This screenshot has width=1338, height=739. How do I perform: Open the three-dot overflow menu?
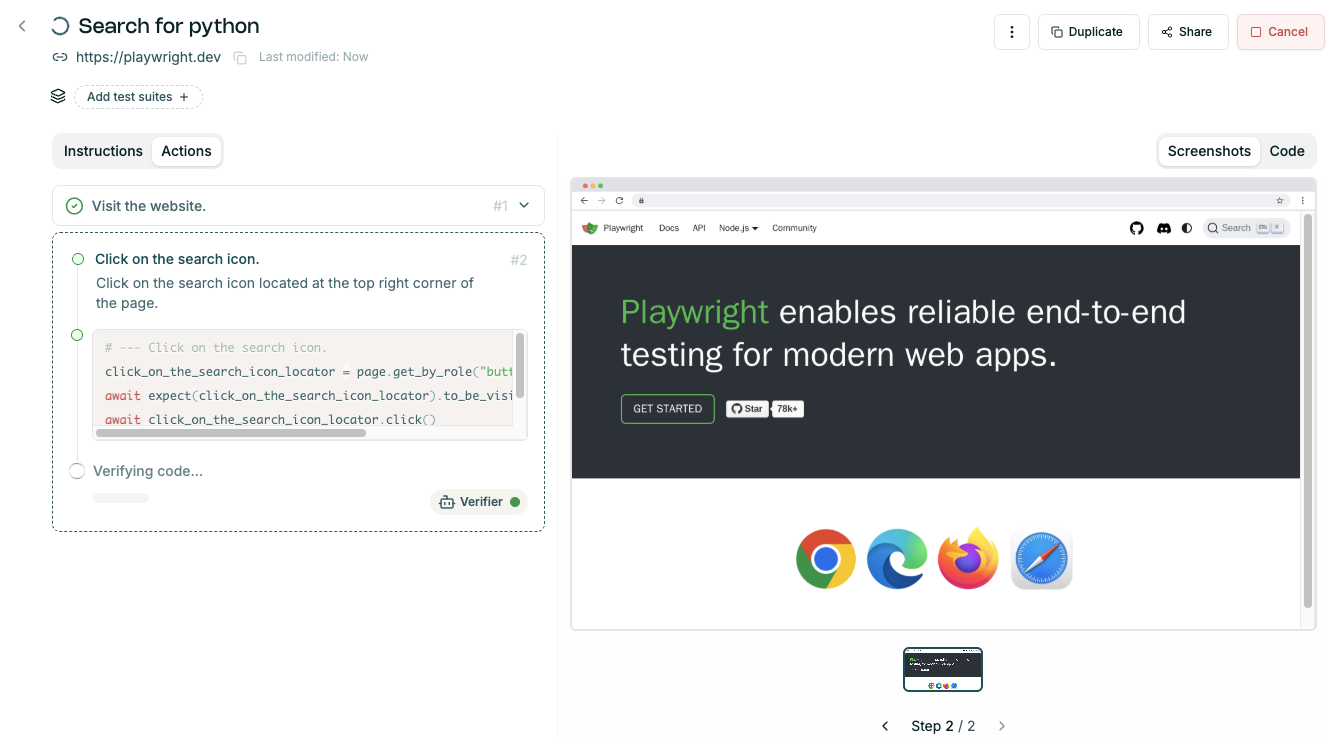pyautogui.click(x=1011, y=31)
